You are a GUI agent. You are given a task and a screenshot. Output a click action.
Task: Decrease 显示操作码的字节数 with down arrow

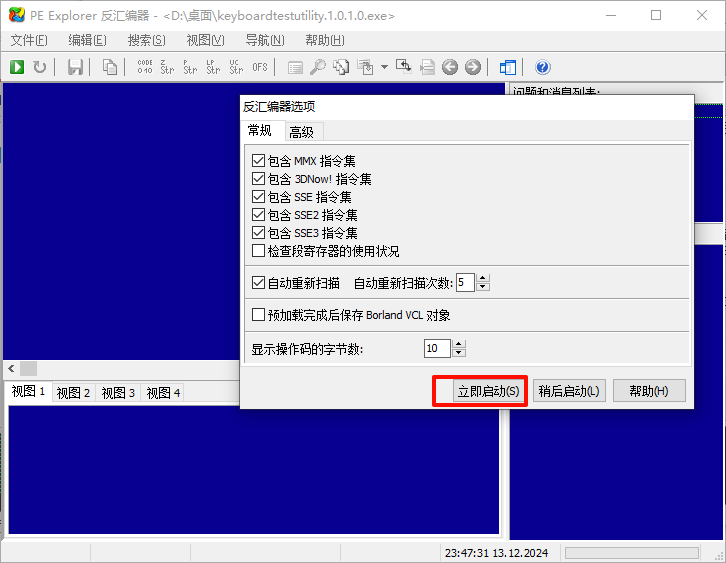tap(459, 353)
